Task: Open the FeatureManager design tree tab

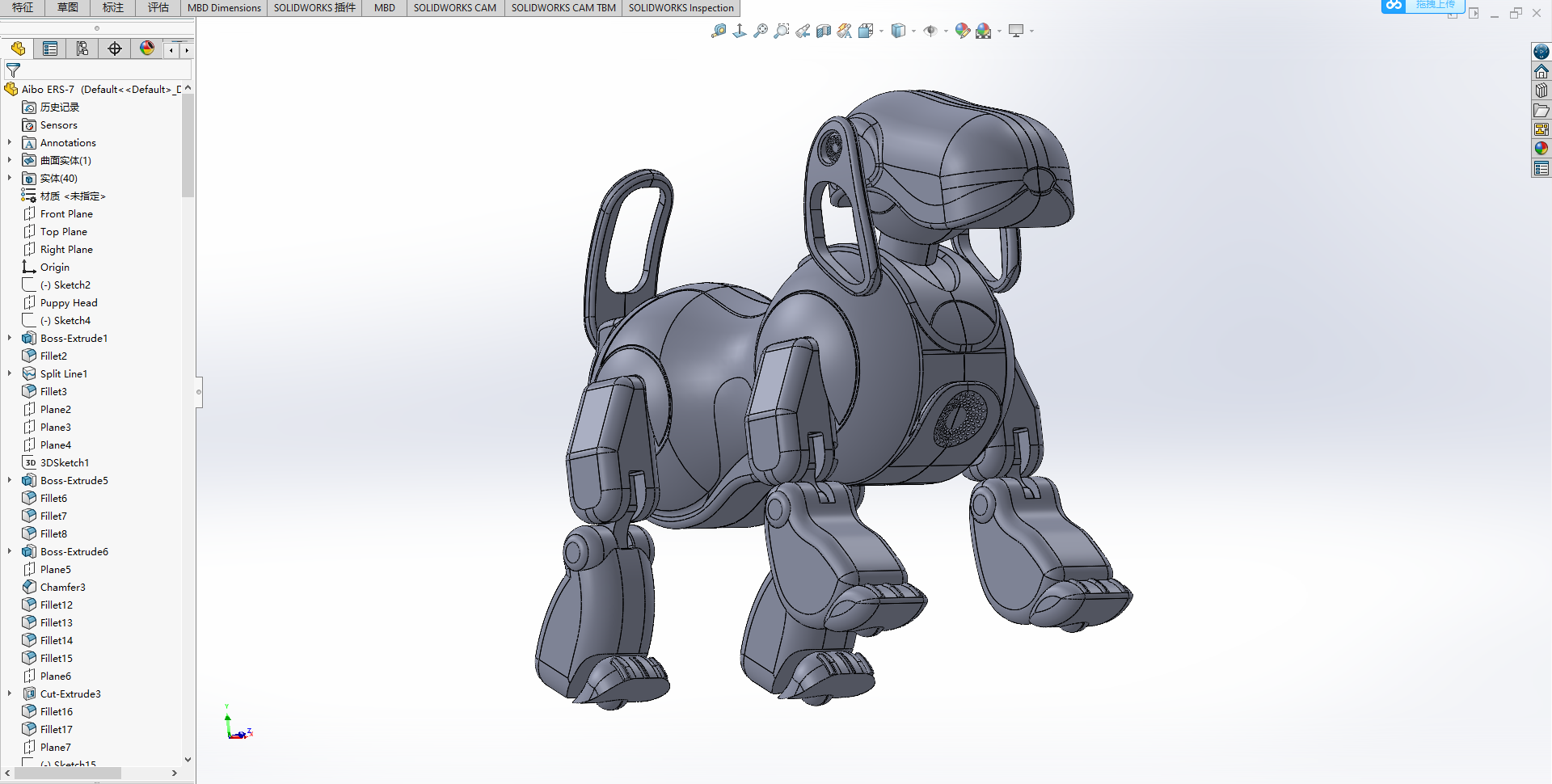Action: point(18,48)
